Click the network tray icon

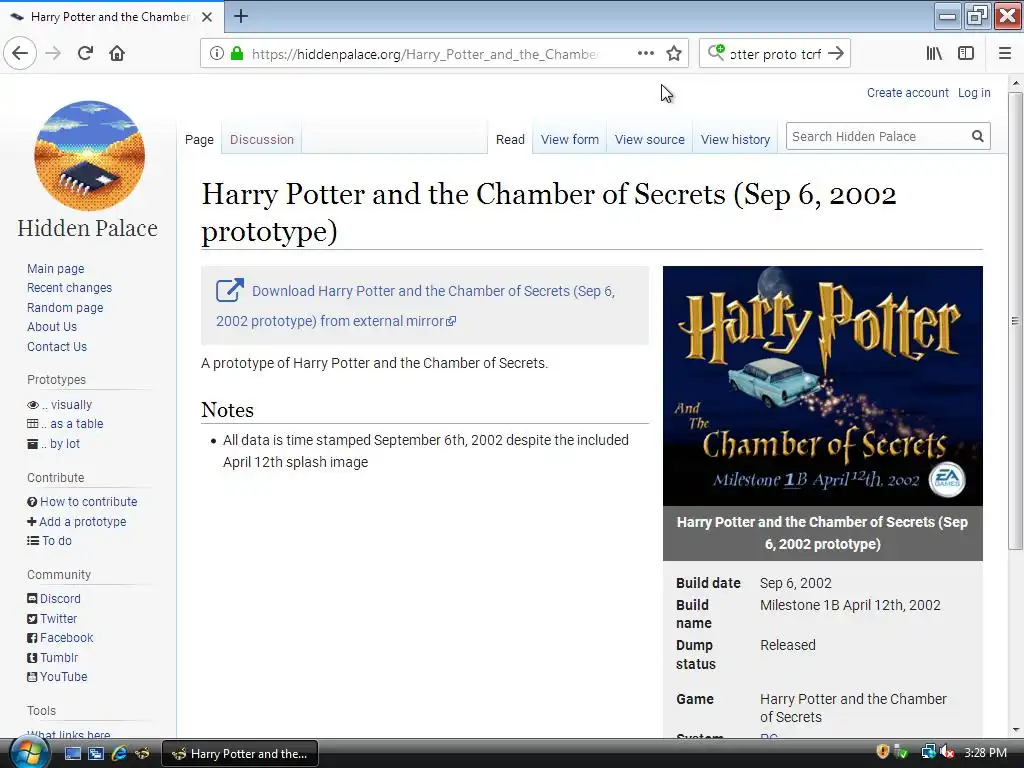[x=928, y=752]
